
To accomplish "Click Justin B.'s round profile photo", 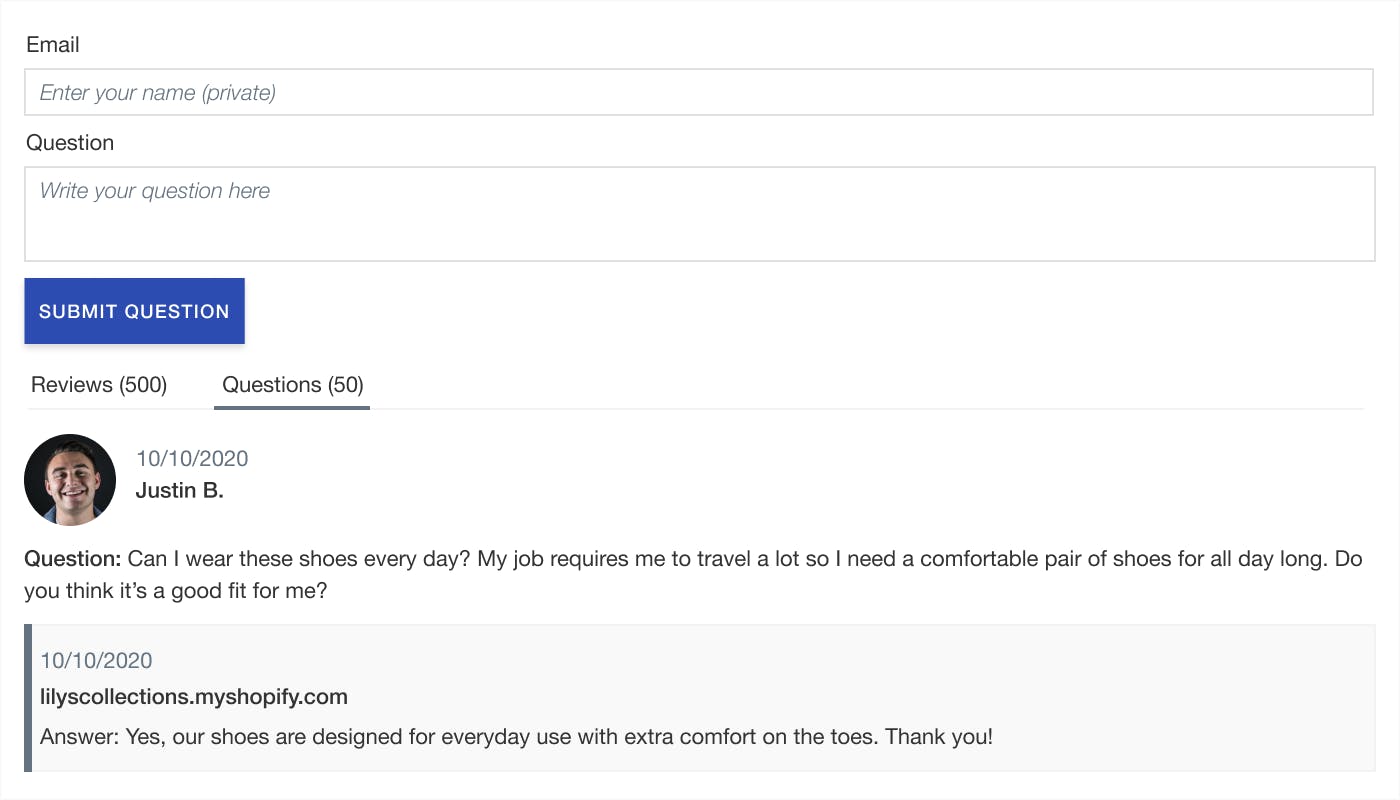I will pyautogui.click(x=70, y=480).
